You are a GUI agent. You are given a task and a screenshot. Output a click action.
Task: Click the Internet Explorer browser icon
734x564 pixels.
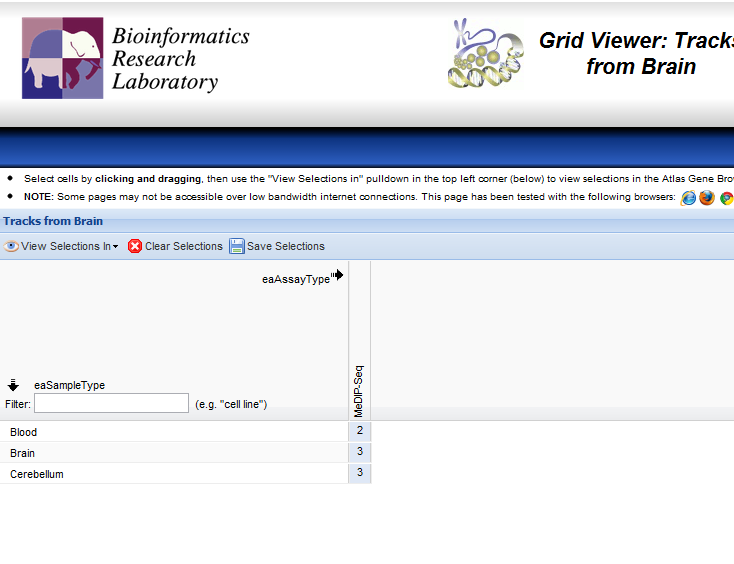click(688, 198)
